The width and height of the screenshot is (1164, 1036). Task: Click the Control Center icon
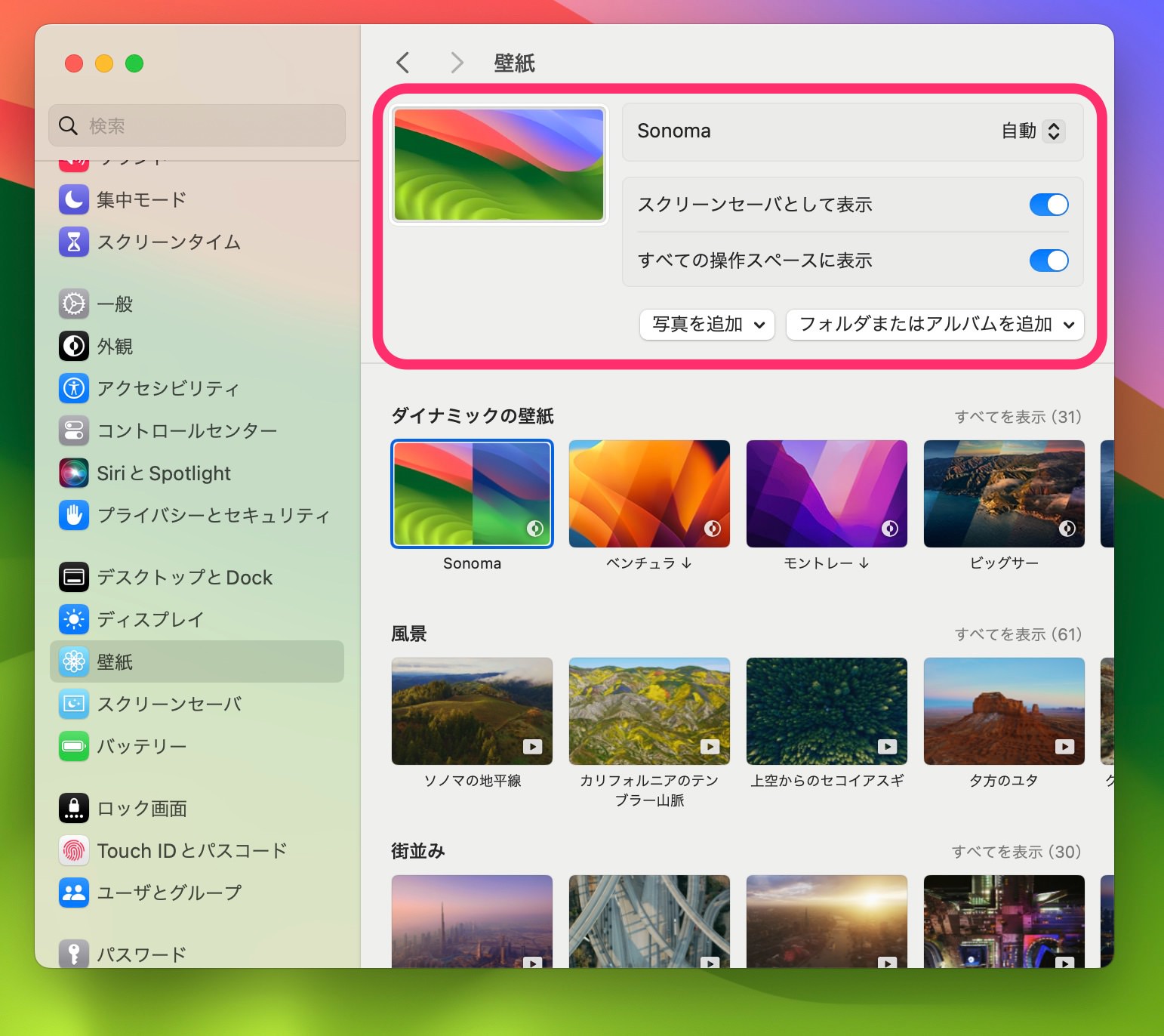74,430
